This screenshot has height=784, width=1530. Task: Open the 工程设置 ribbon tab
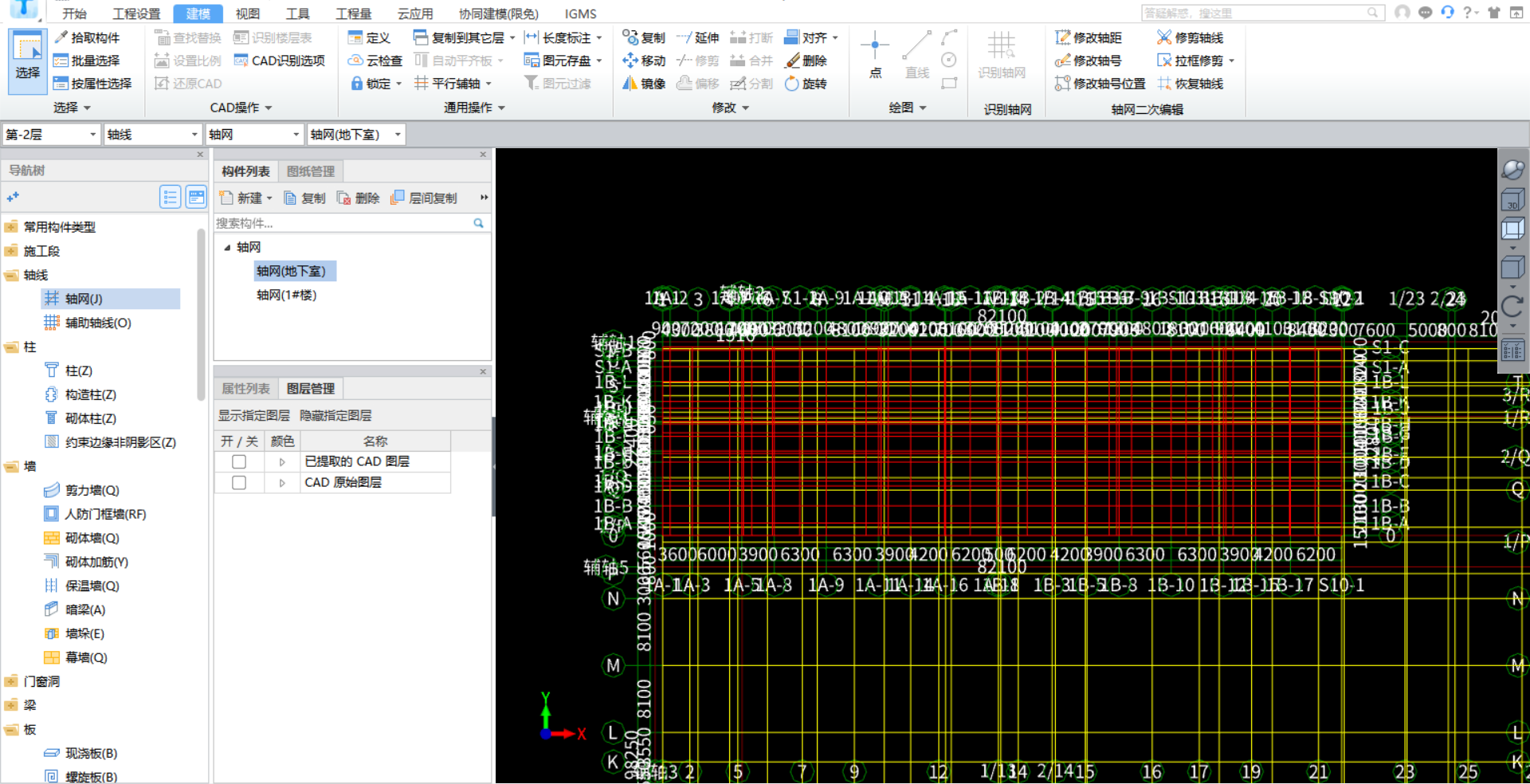click(x=136, y=14)
